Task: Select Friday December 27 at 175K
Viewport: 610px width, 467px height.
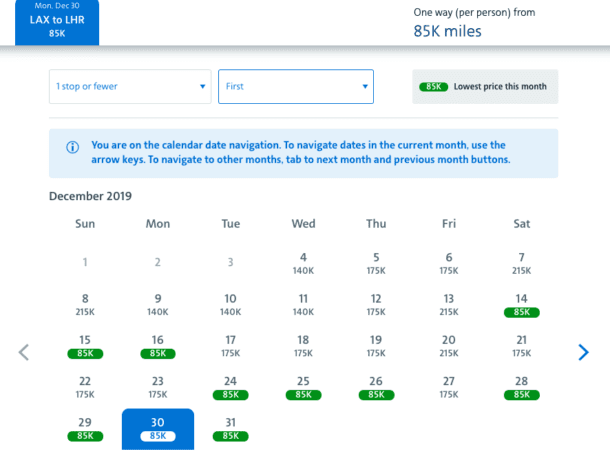Action: click(449, 387)
